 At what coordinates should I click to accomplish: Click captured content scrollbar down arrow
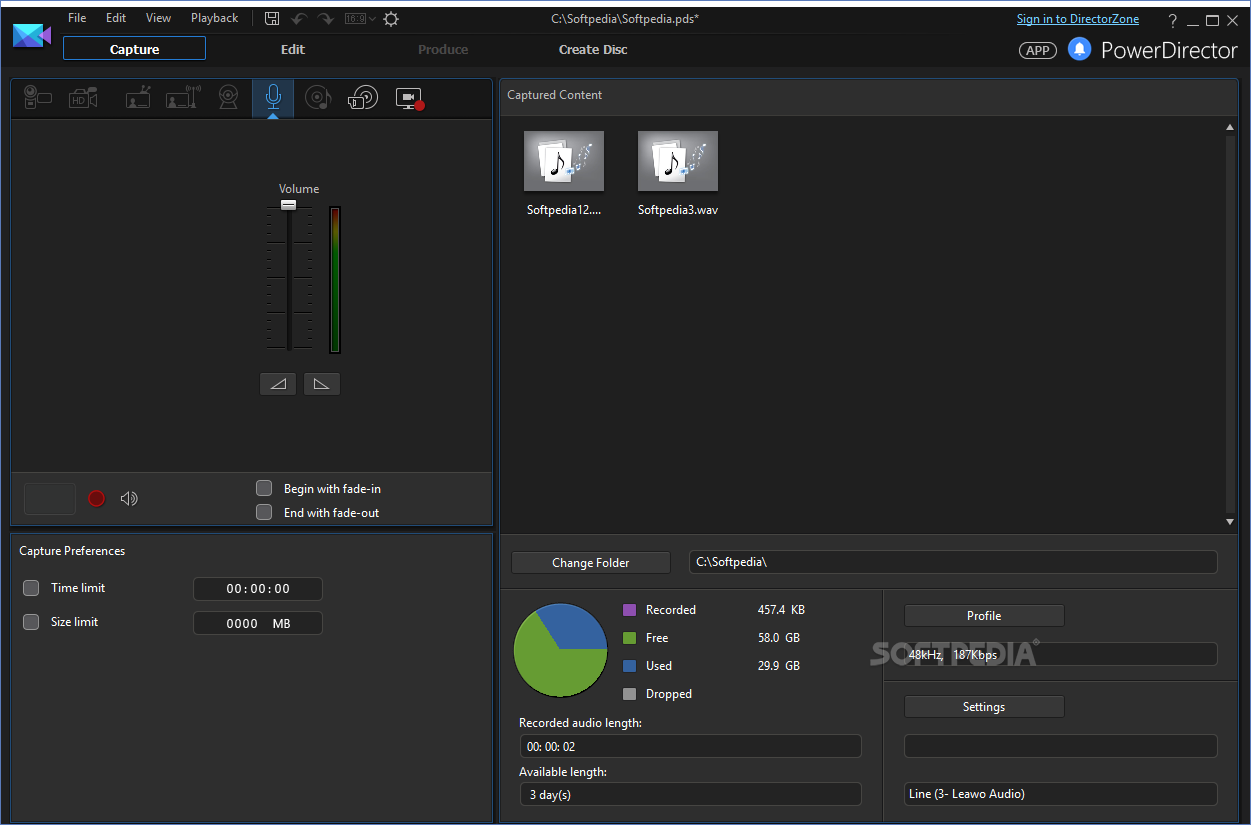[x=1231, y=522]
